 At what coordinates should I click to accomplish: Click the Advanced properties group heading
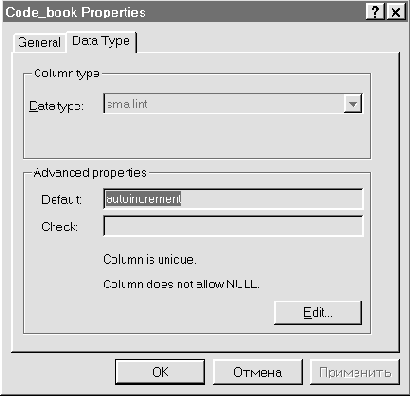90,173
